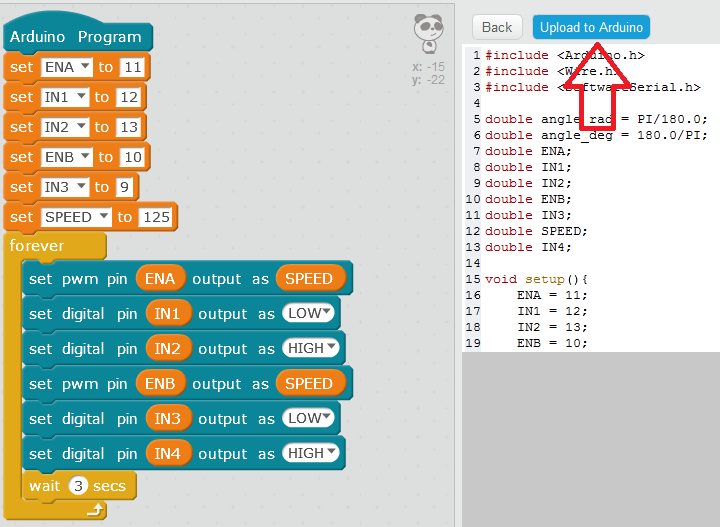720x527 pixels.
Task: Click code line 'void setup(){'
Action: 536,279
